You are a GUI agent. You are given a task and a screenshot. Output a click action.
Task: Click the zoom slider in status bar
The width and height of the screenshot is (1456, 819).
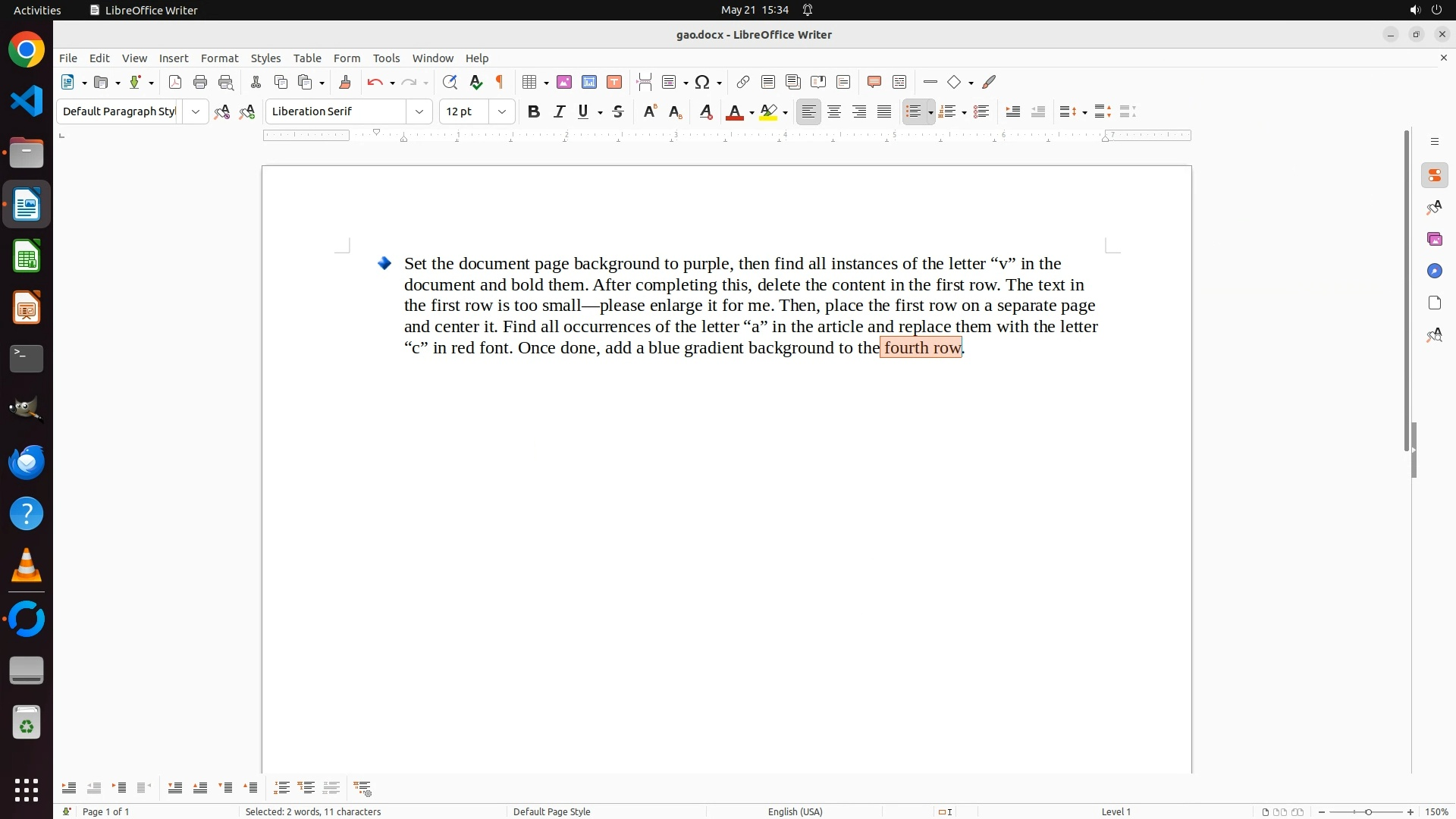[1367, 812]
